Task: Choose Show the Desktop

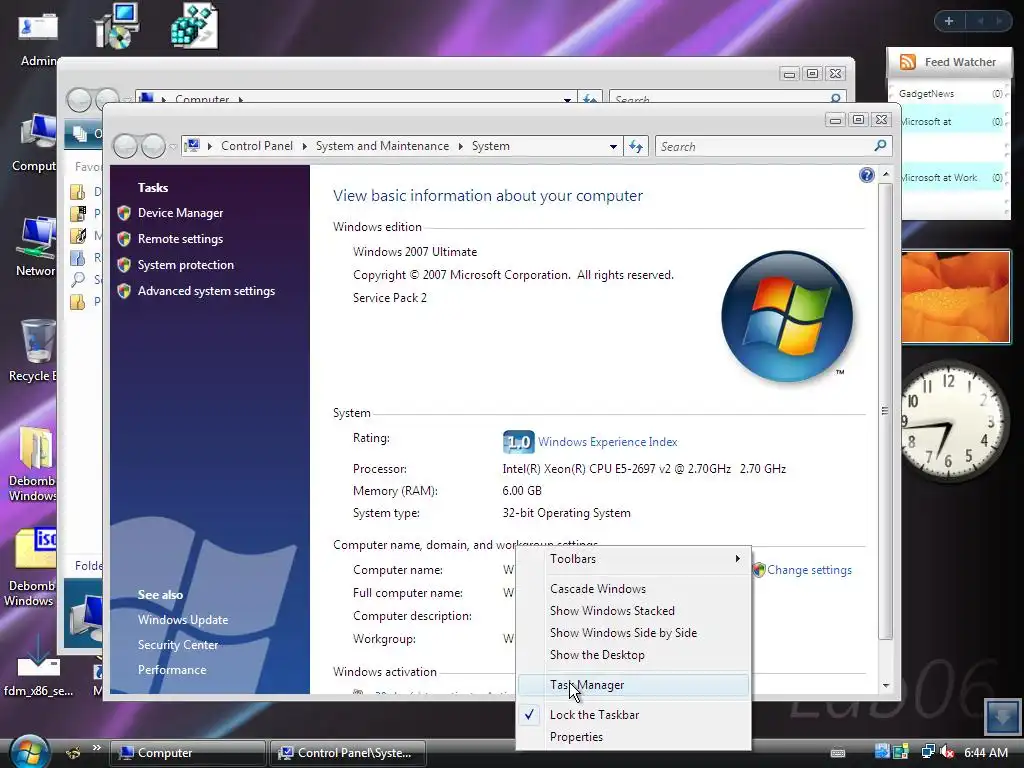Action: [x=633, y=655]
